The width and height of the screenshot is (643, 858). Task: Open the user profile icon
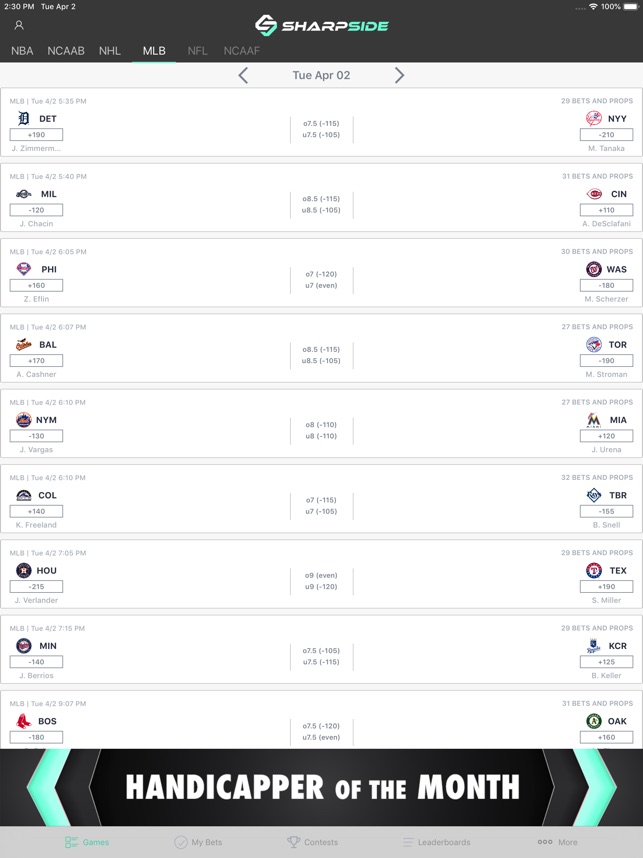pyautogui.click(x=19, y=25)
